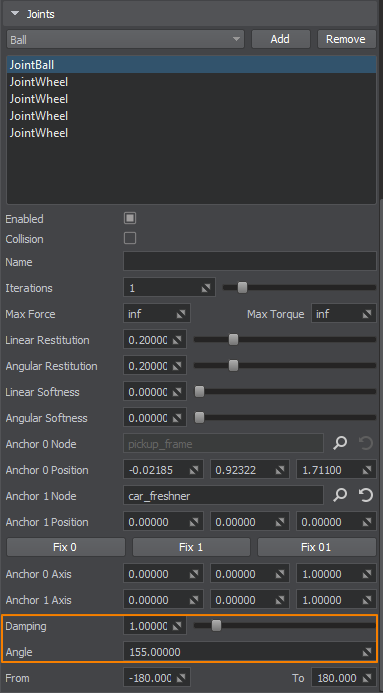
Task: Click the search icon for Anchor 1 Node
Action: [x=340, y=496]
